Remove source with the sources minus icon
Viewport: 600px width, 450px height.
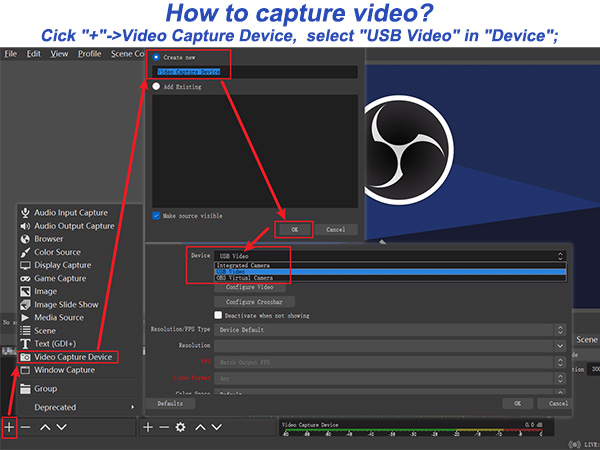click(164, 427)
